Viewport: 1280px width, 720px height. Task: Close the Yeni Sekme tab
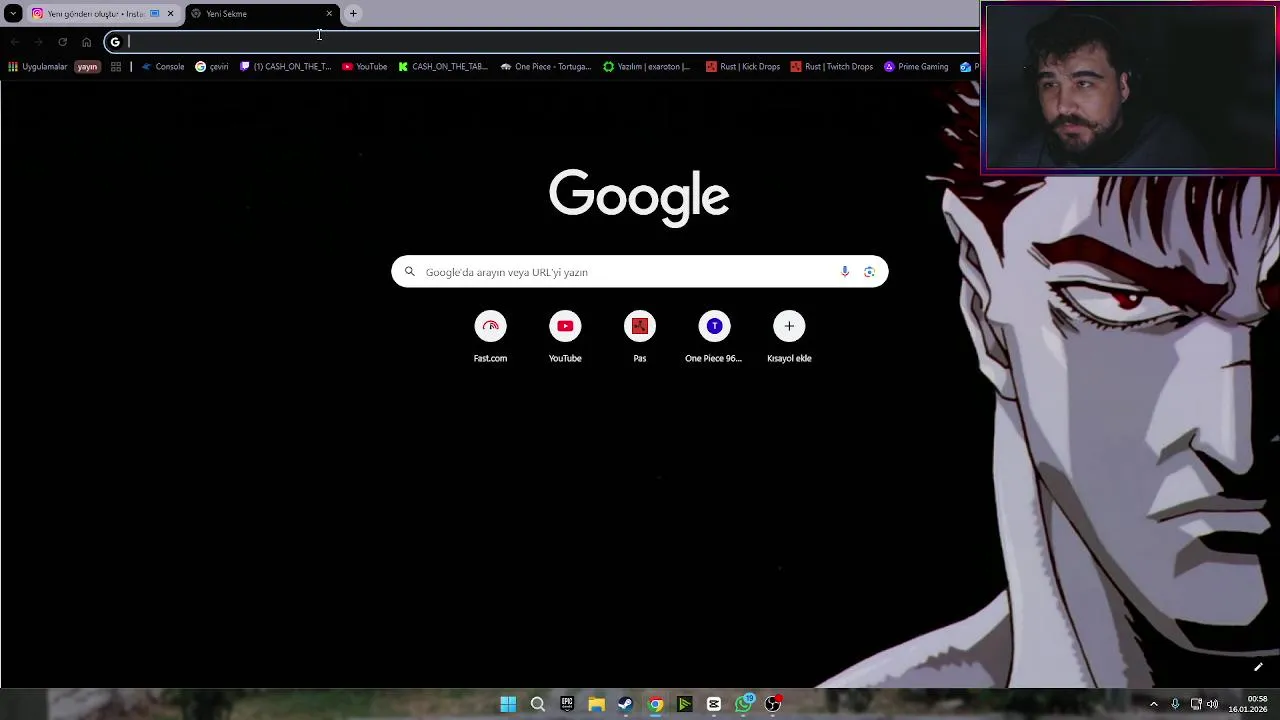click(x=329, y=14)
